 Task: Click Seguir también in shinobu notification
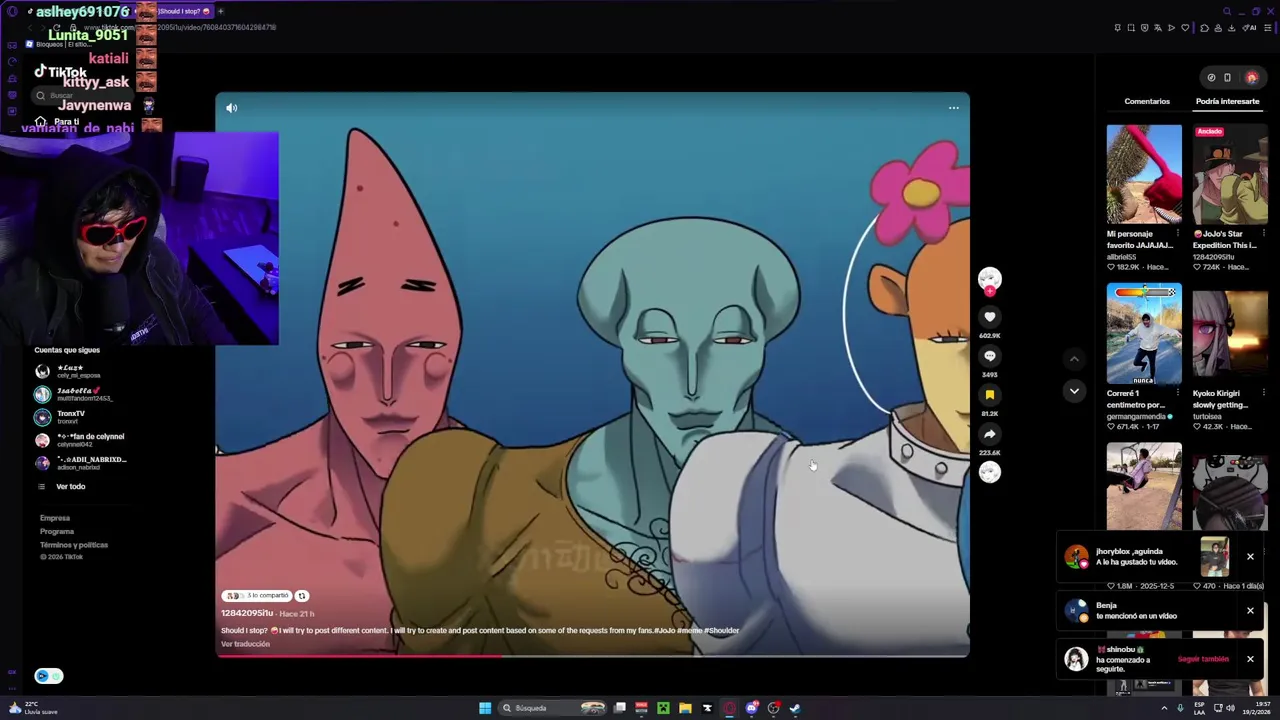coord(1203,659)
